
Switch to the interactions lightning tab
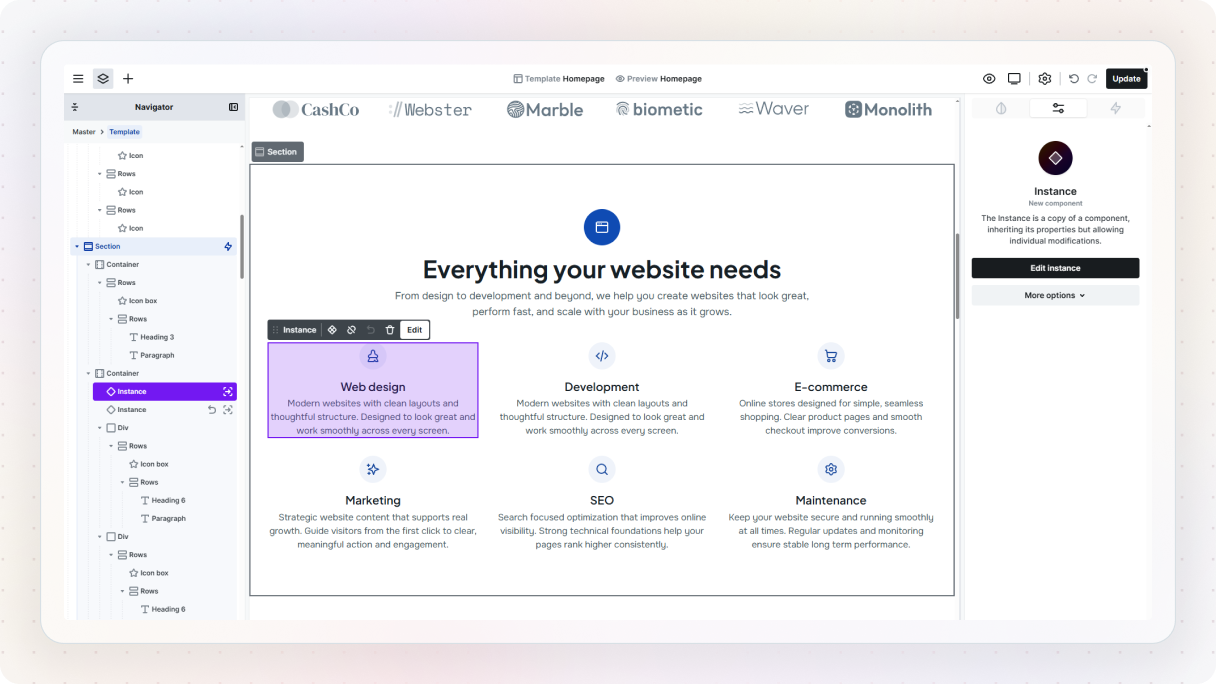point(1116,108)
